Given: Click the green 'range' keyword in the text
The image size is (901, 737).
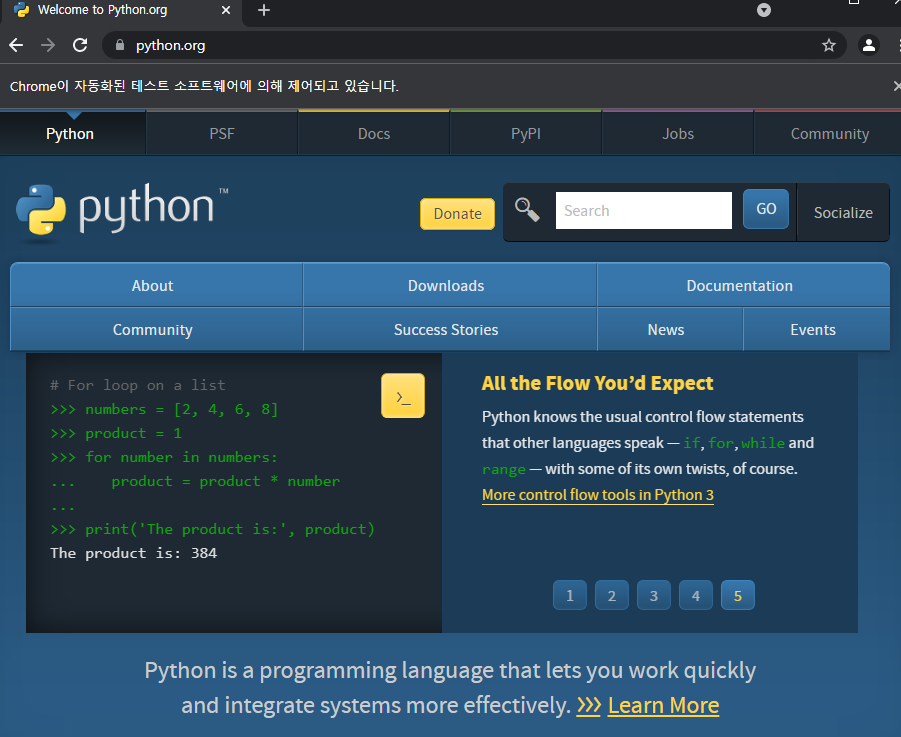Looking at the screenshot, I should coord(504,469).
